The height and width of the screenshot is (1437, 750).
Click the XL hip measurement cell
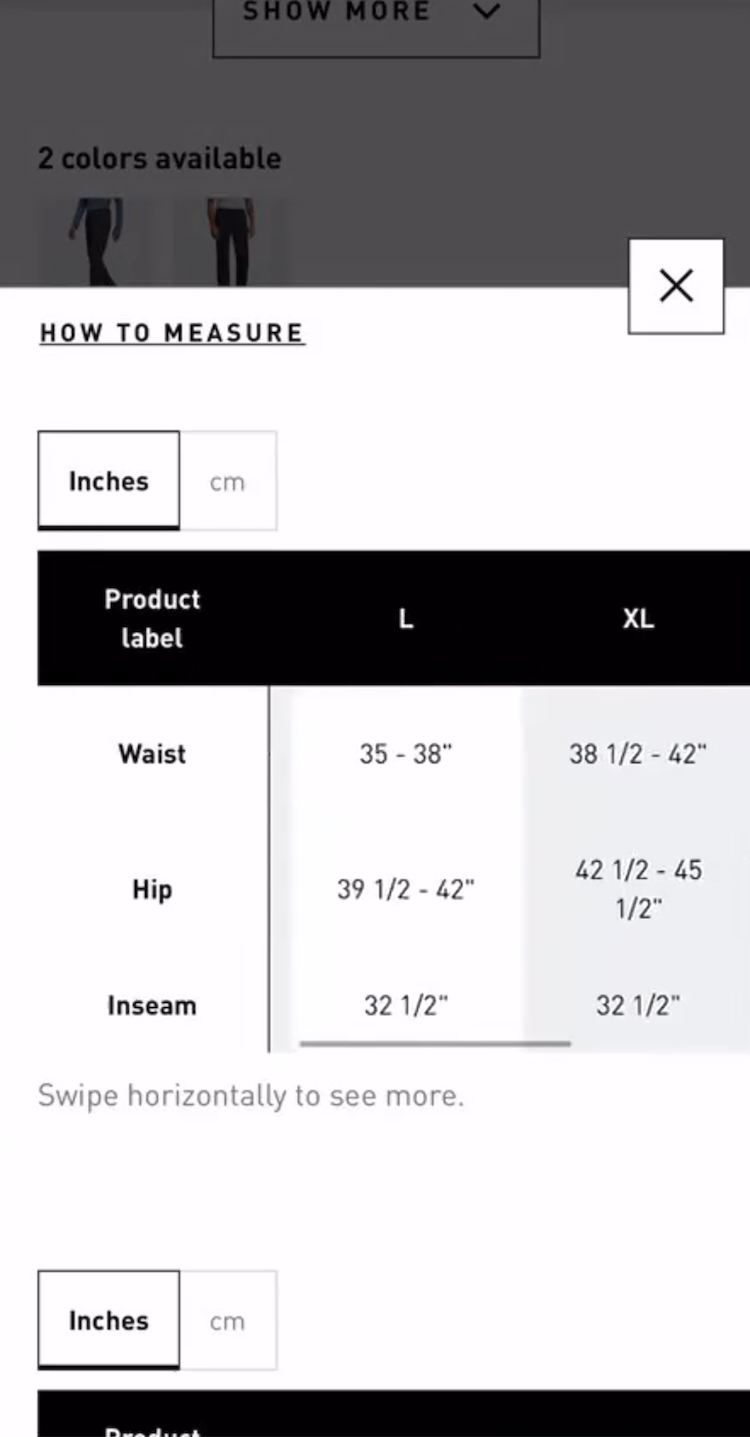tap(638, 889)
